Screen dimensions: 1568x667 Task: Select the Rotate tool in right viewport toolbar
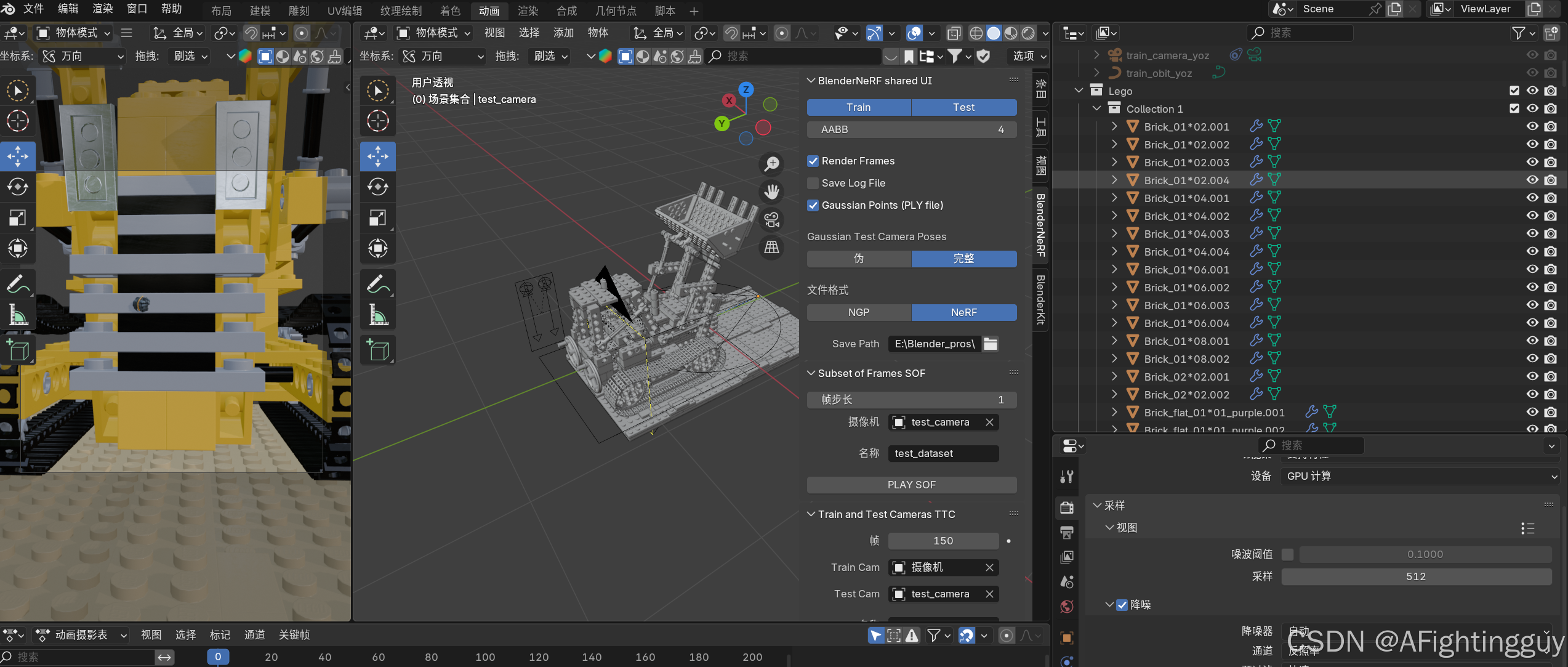coord(377,187)
